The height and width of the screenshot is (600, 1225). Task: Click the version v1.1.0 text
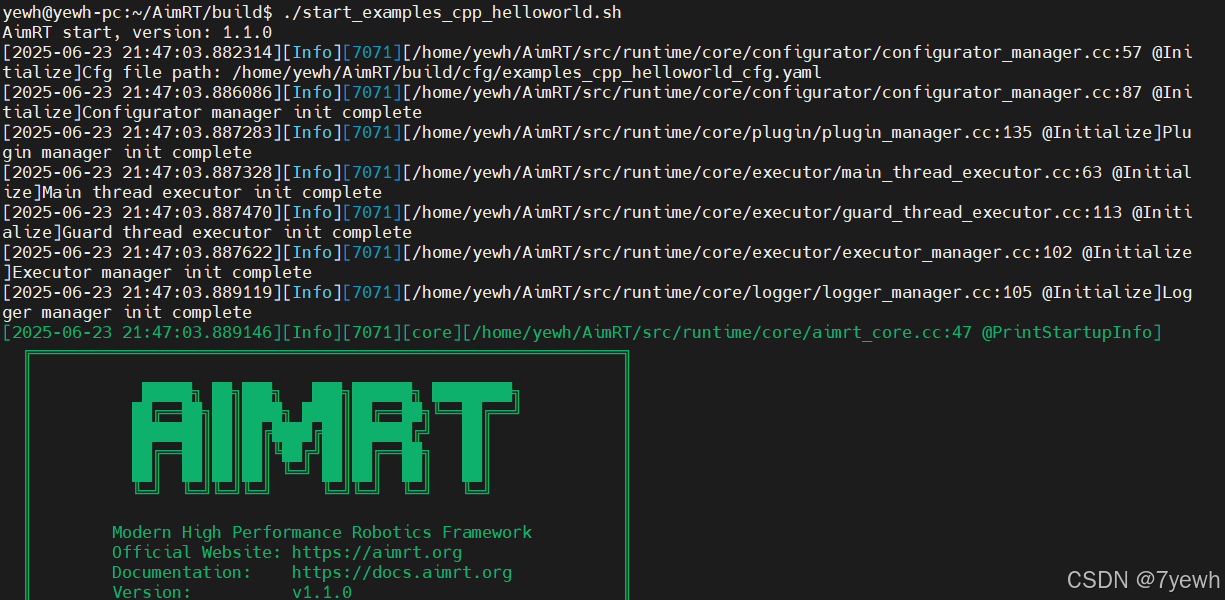pos(322,592)
